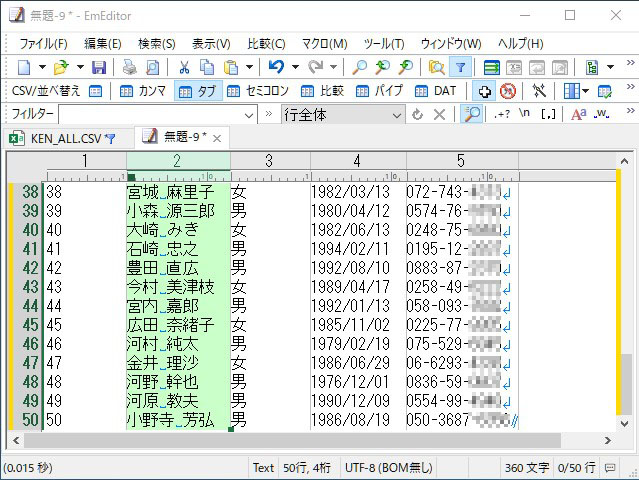Open Find in Files folder-magnifier icon
Screen dimensions: 639x480
point(436,67)
